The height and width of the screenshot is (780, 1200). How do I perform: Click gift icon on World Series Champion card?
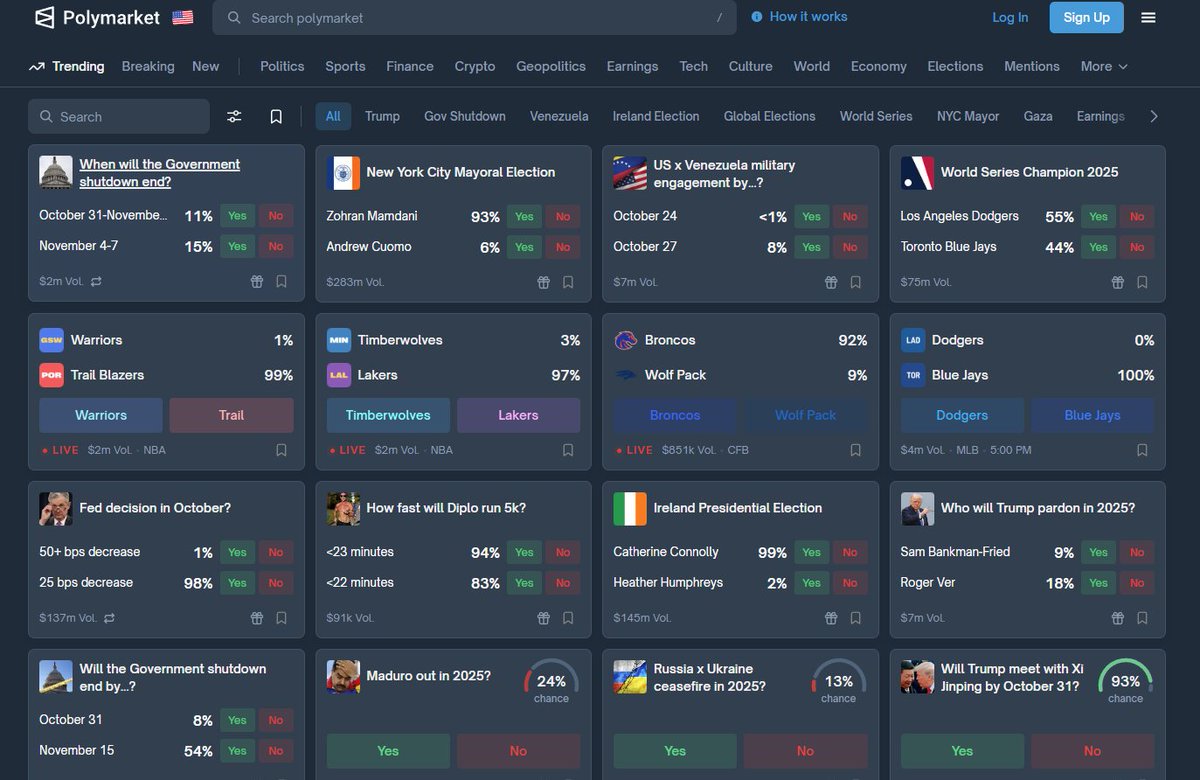(1118, 282)
